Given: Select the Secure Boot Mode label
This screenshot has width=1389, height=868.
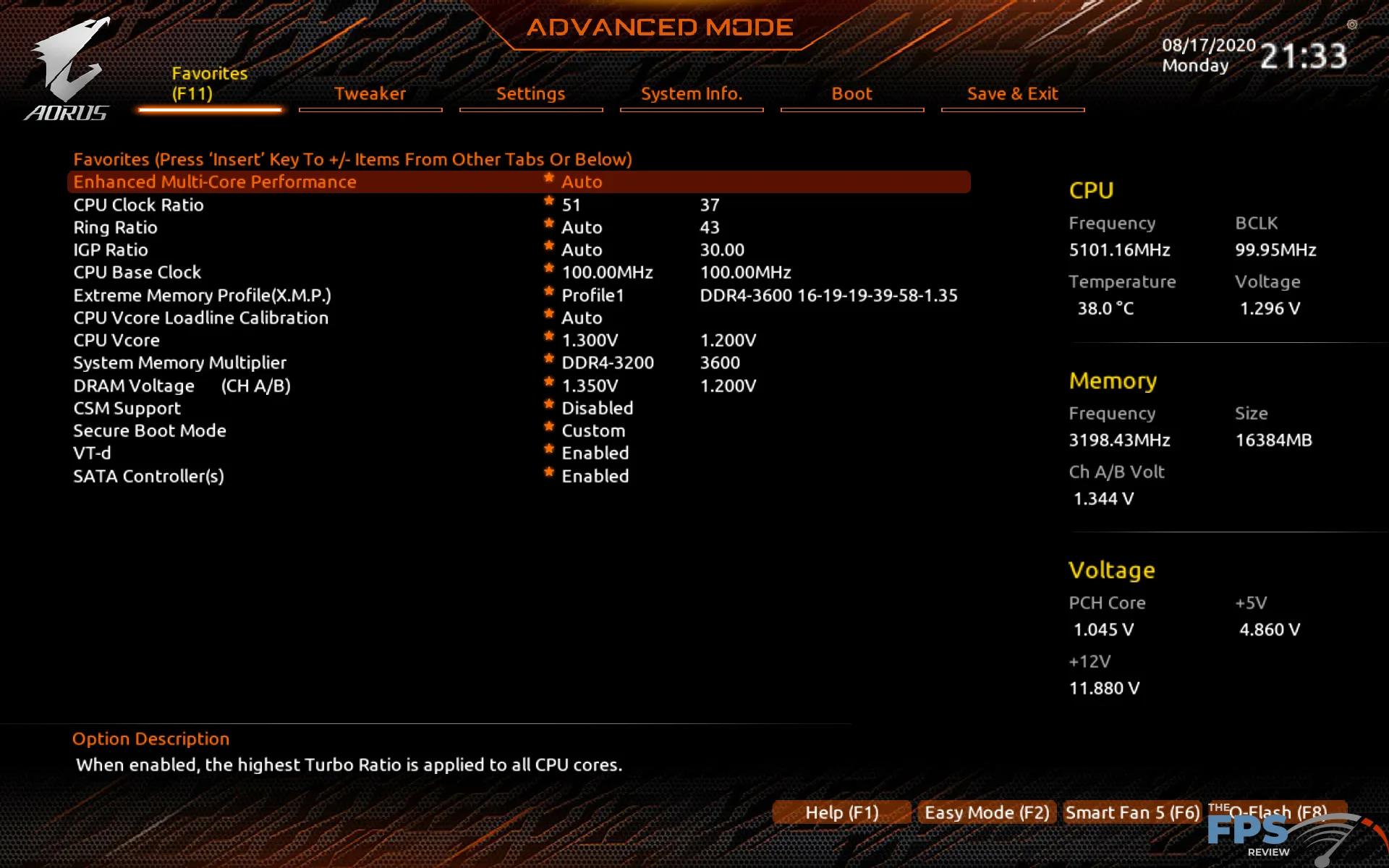Looking at the screenshot, I should [x=150, y=431].
